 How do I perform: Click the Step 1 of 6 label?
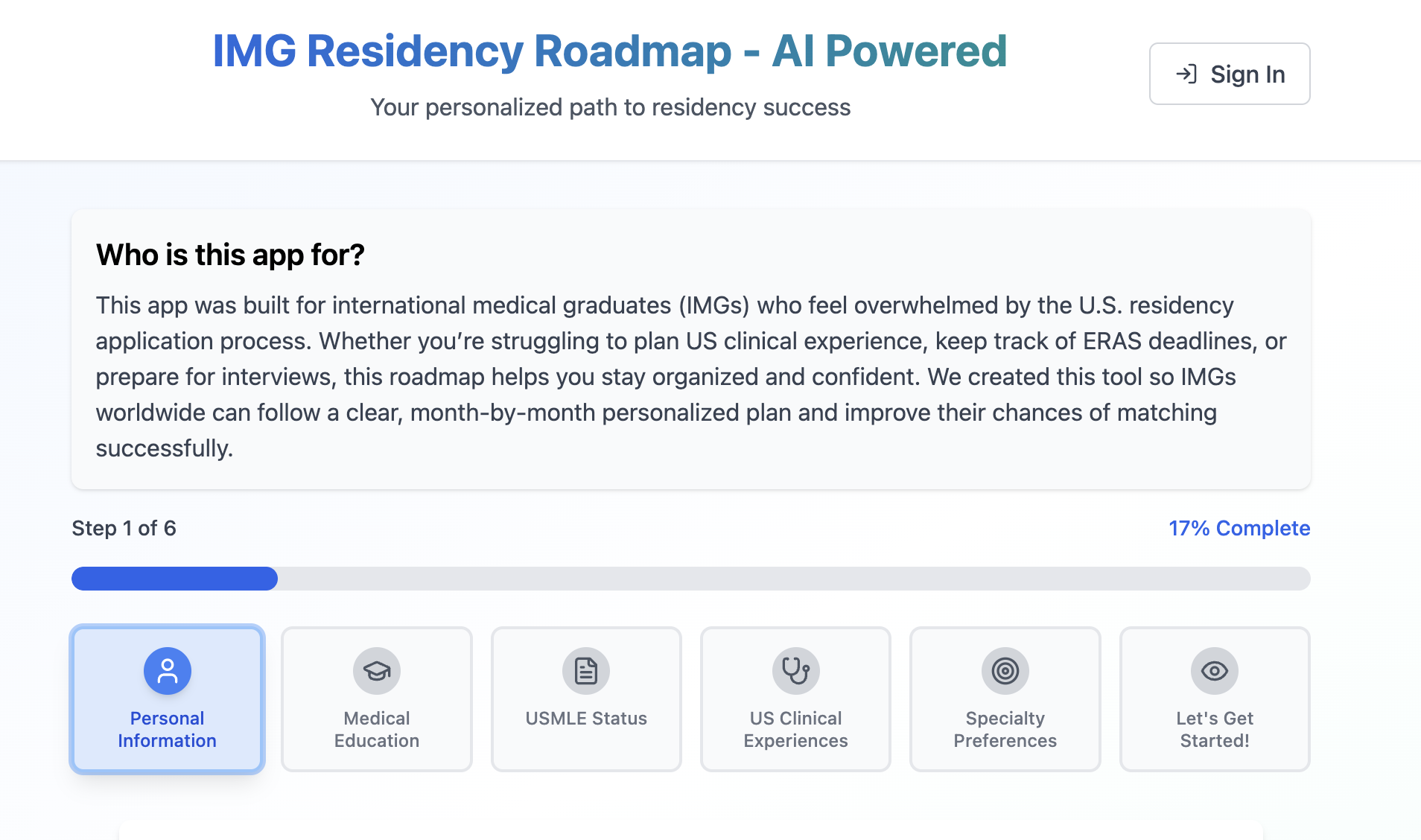tap(124, 528)
